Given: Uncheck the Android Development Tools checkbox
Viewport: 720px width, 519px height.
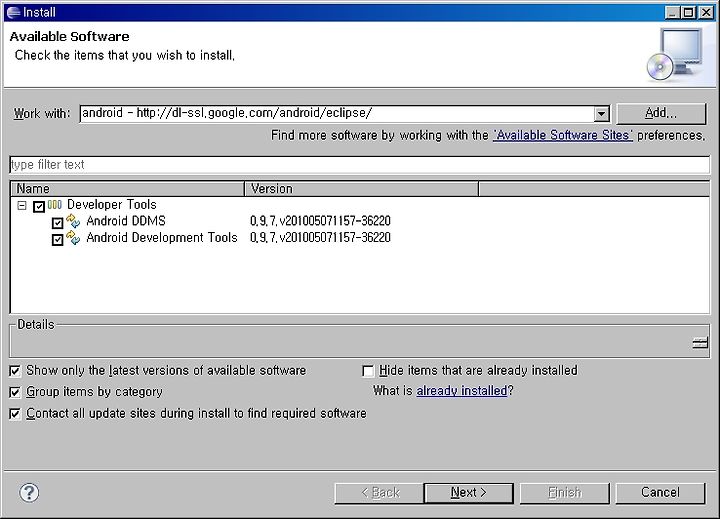Looking at the screenshot, I should [57, 240].
